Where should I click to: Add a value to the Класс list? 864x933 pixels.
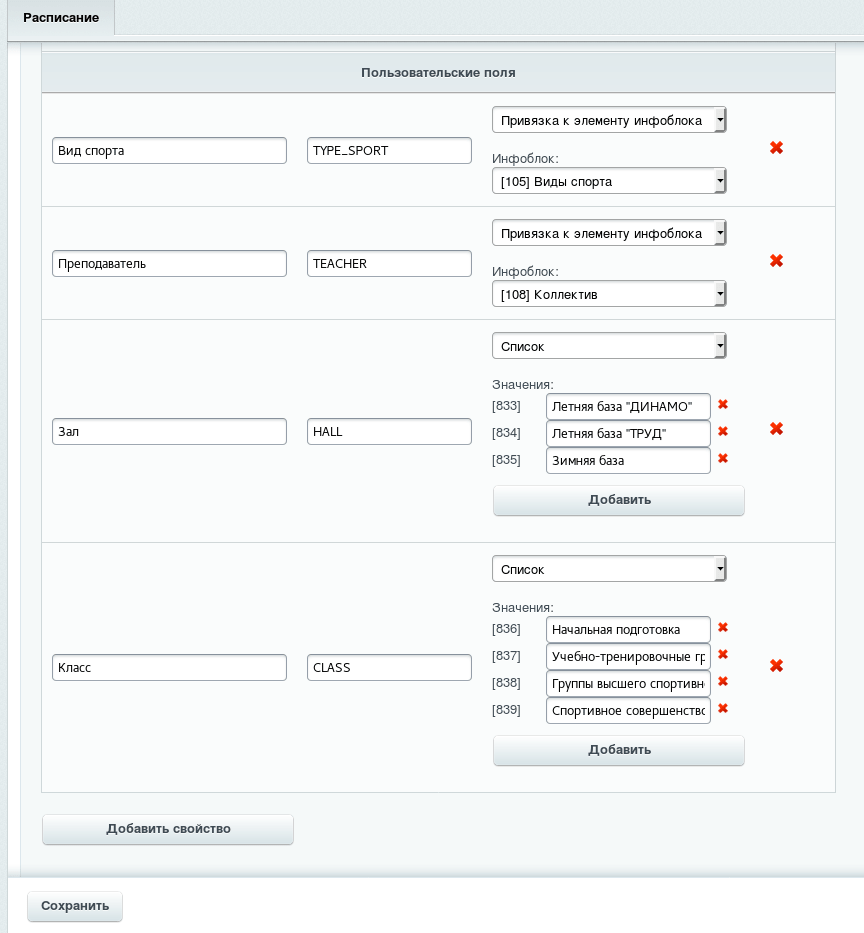click(619, 750)
